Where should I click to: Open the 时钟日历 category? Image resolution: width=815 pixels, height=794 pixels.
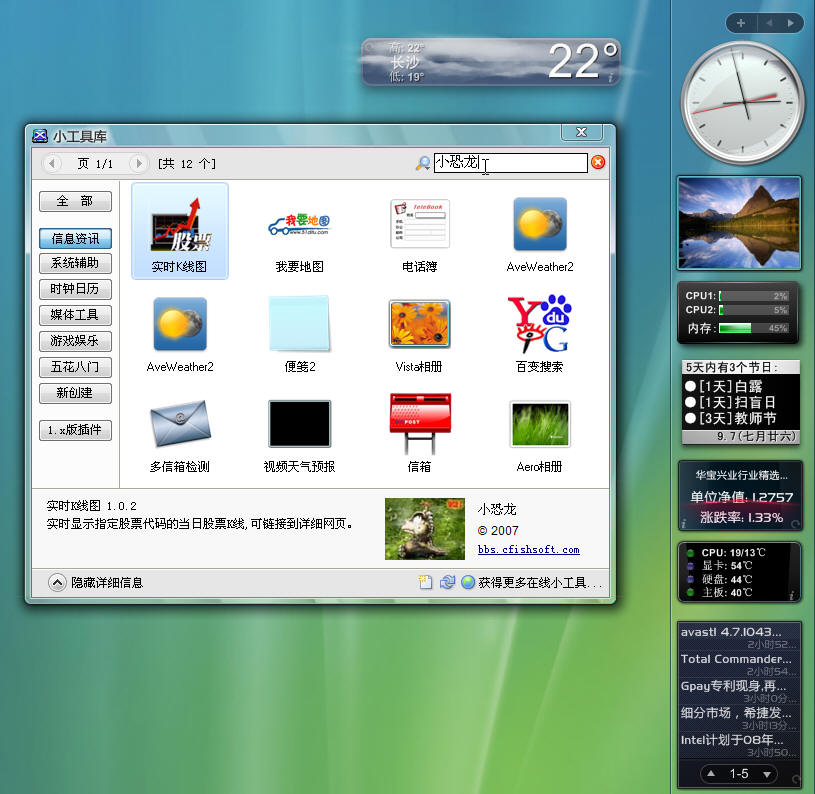tap(75, 289)
